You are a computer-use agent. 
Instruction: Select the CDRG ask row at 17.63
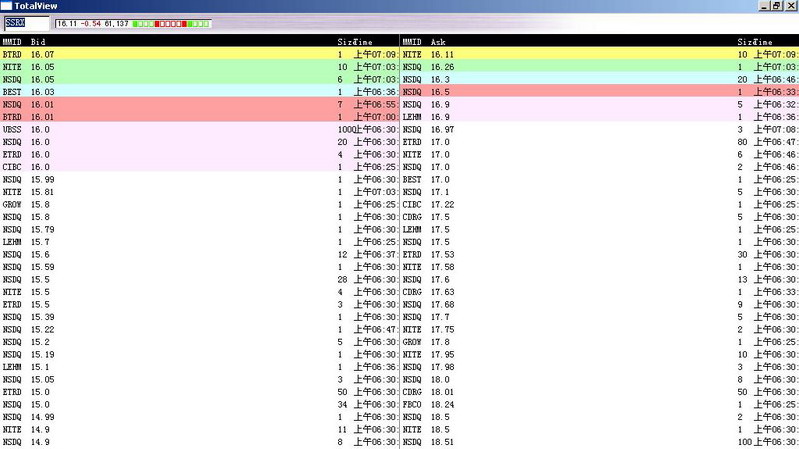click(x=600, y=292)
